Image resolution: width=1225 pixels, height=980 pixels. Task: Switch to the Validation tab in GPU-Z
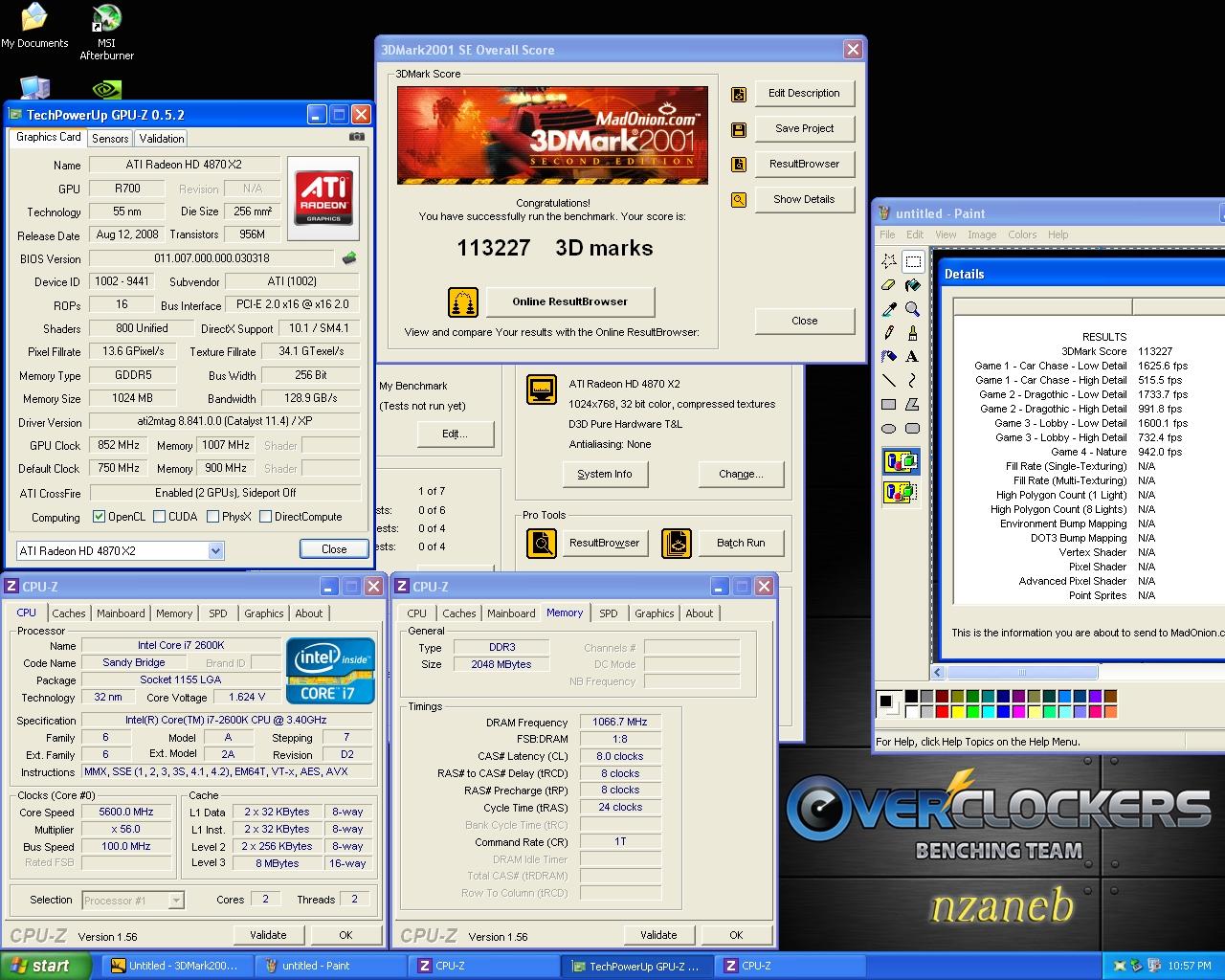coord(162,139)
